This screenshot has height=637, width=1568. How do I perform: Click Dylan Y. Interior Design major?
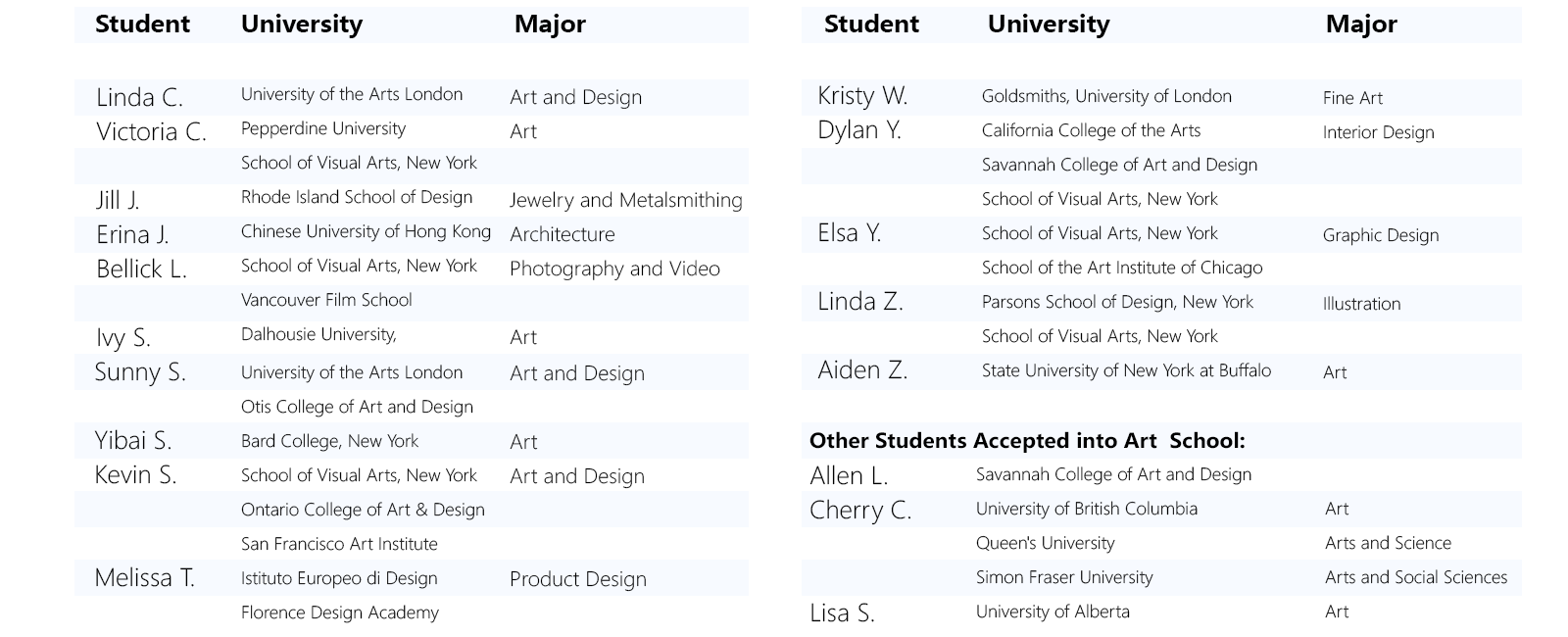1378,132
